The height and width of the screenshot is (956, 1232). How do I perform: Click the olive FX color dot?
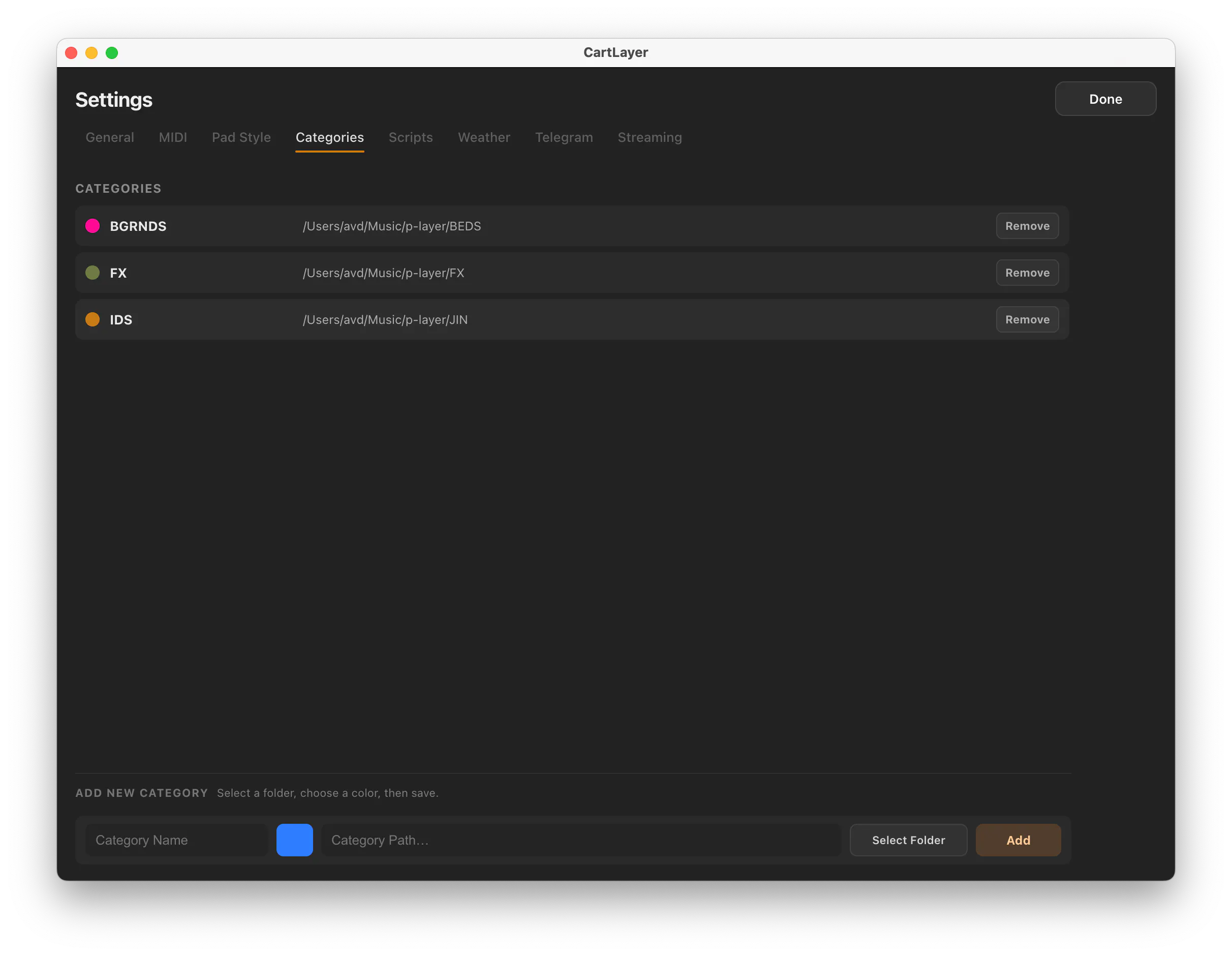click(93, 273)
